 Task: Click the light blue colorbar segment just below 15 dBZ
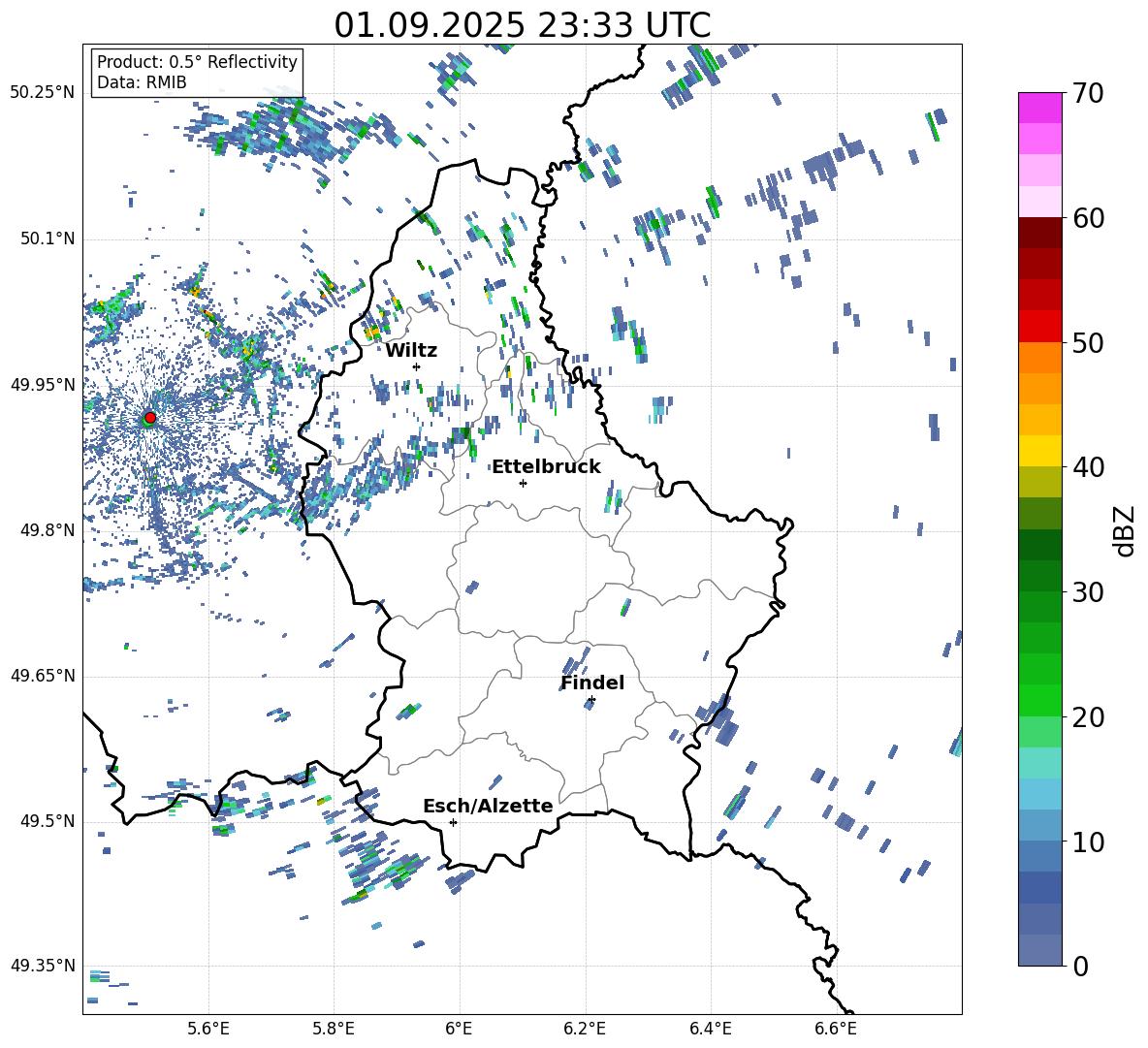point(1040,794)
